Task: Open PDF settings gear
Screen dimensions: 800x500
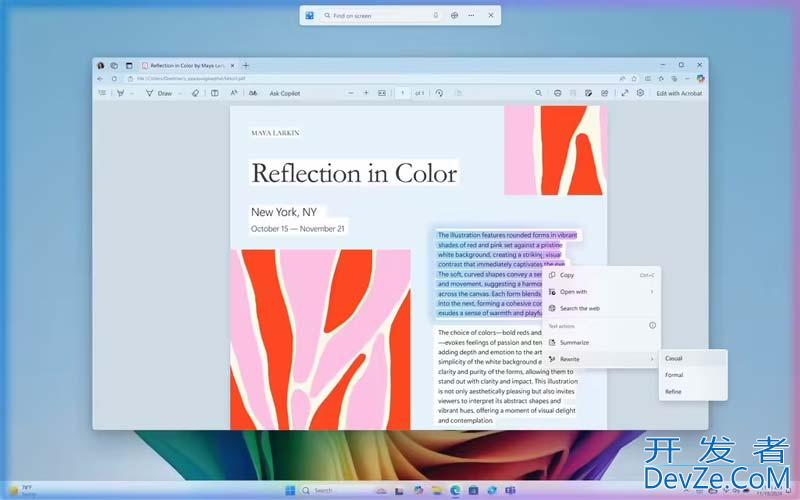Action: click(x=640, y=93)
